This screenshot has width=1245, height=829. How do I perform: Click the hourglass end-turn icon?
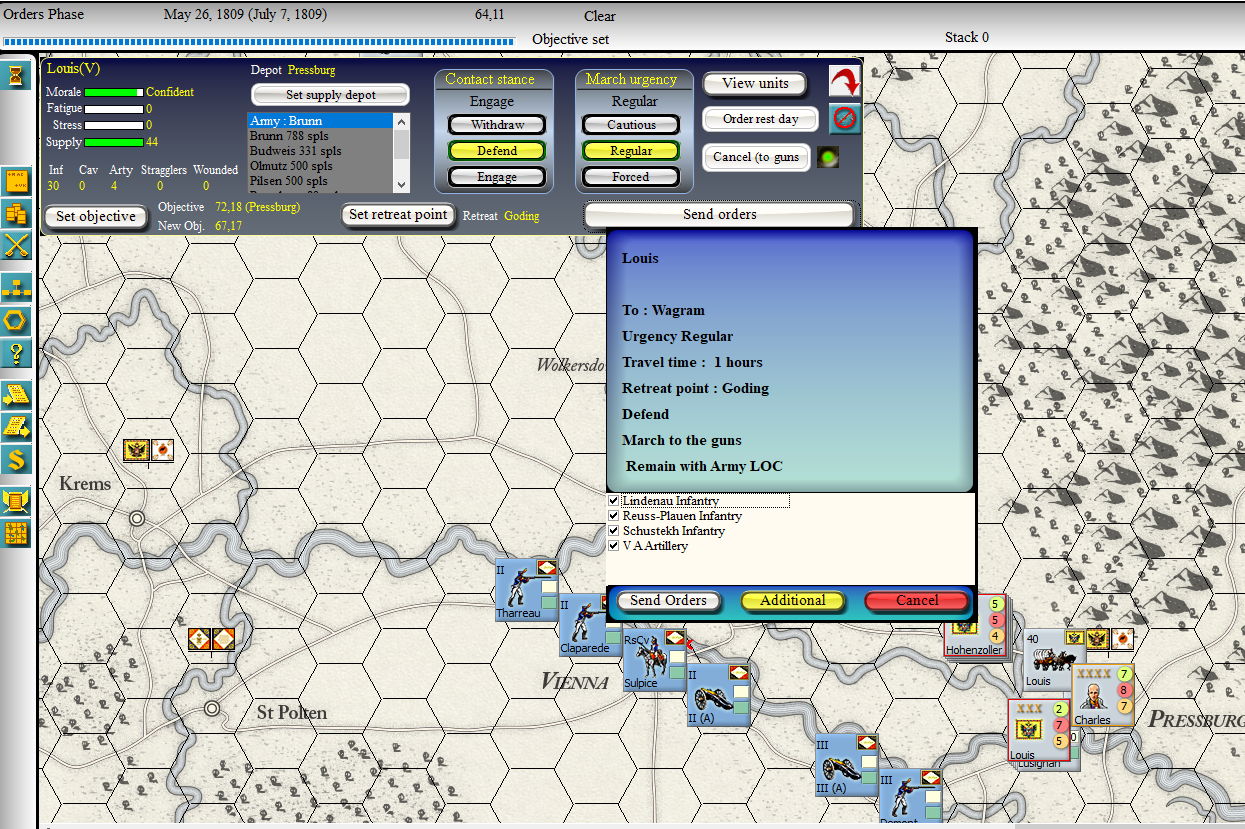click(x=16, y=76)
